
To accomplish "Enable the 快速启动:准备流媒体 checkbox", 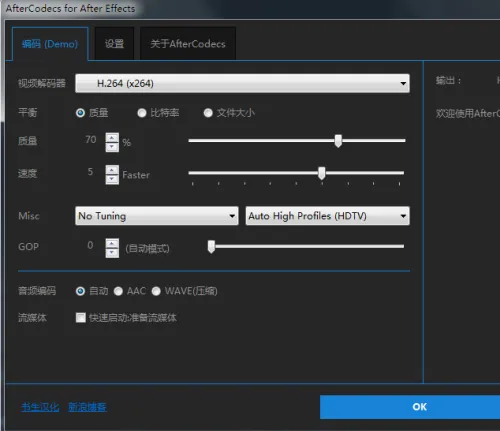I will 81,317.
